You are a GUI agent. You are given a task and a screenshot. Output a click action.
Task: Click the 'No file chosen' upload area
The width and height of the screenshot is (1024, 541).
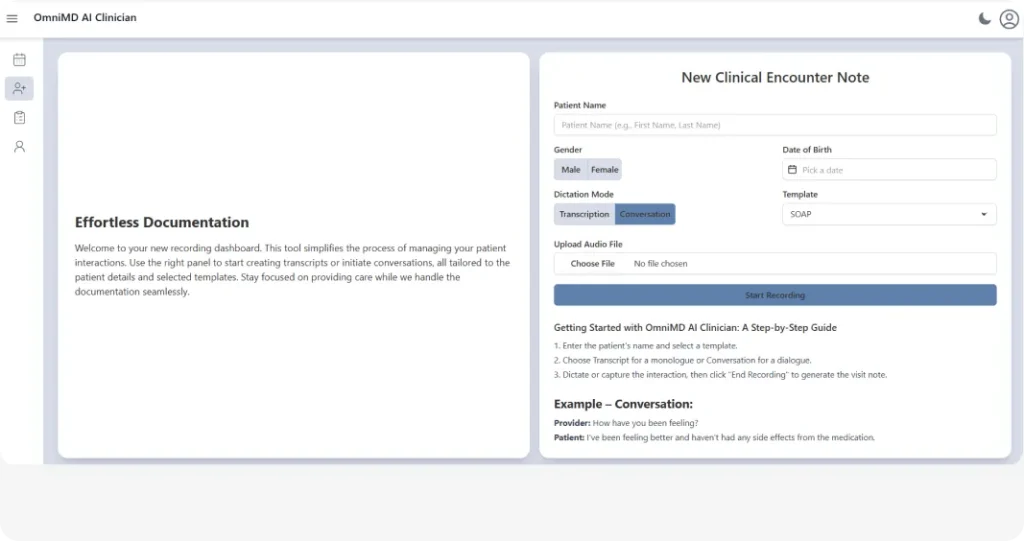pyautogui.click(x=661, y=264)
